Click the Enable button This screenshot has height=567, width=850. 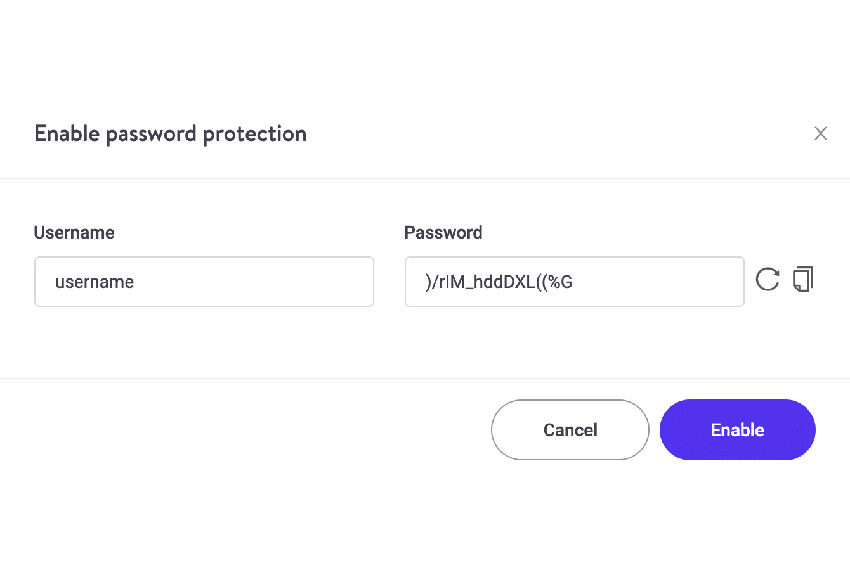[x=737, y=430]
